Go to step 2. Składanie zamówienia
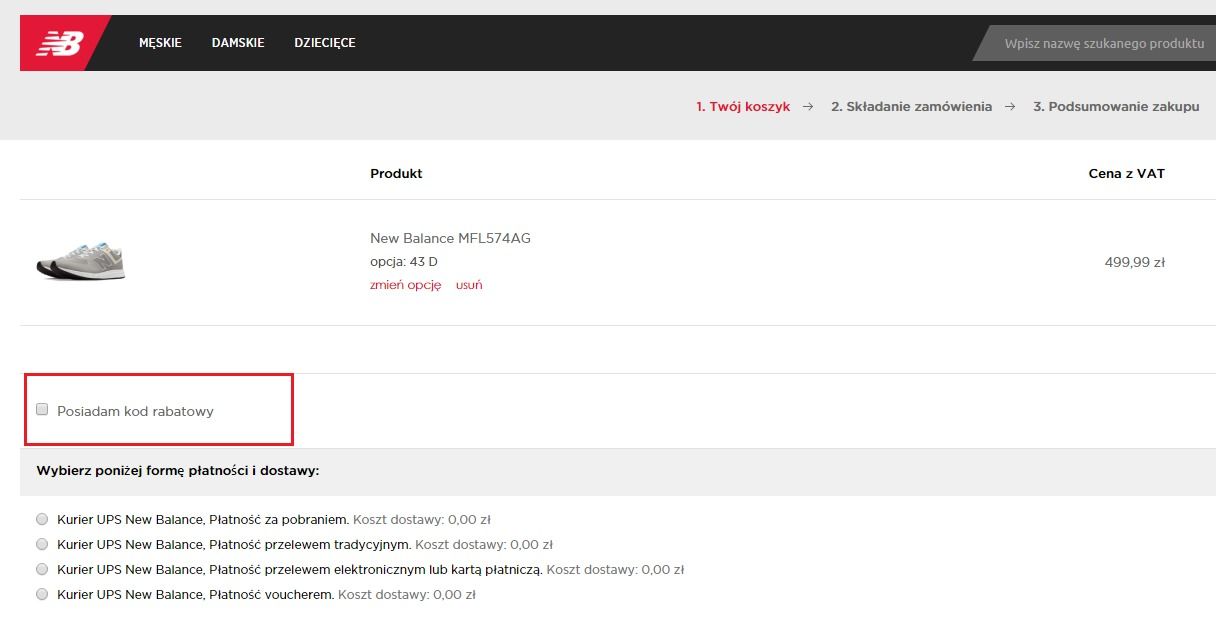This screenshot has width=1216, height=626. tap(911, 106)
